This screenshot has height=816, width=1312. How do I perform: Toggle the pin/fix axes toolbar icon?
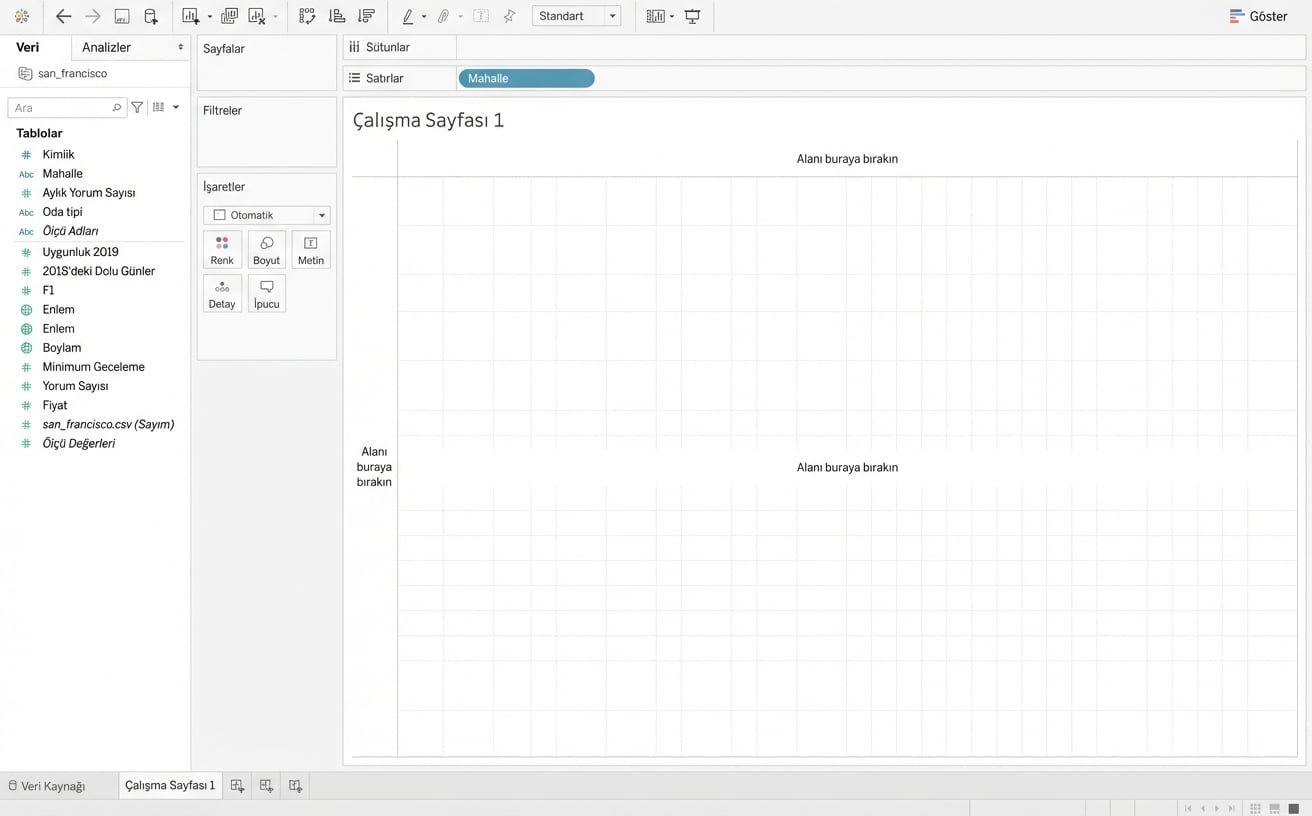[x=509, y=16]
